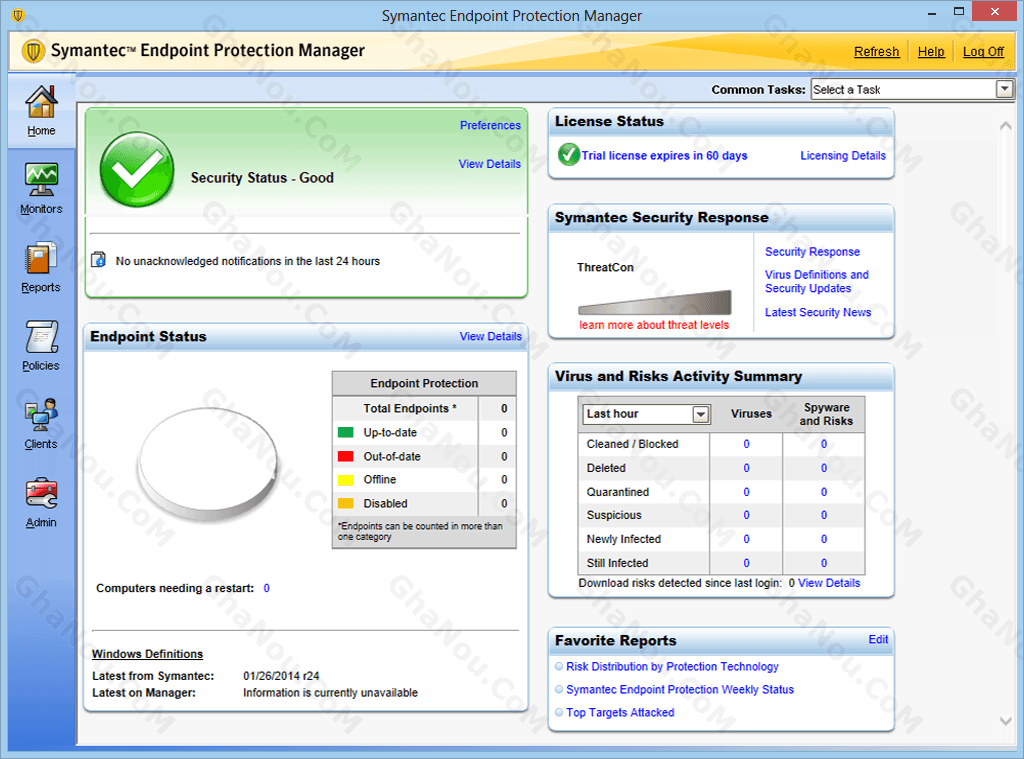Image resolution: width=1024 pixels, height=759 pixels.
Task: Click View Details for download risks detected
Action: 829,583
